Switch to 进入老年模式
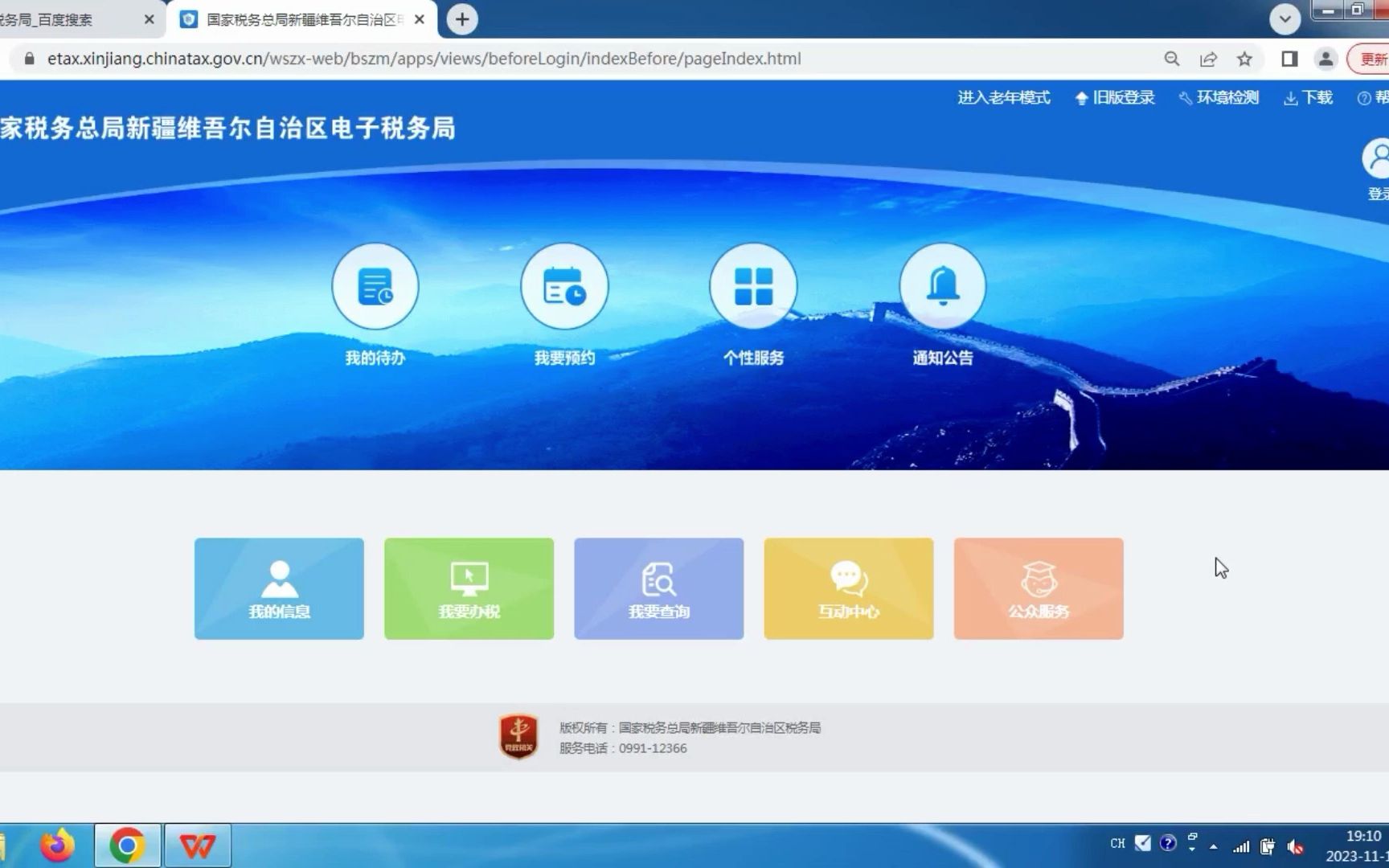1389x868 pixels. (1003, 97)
